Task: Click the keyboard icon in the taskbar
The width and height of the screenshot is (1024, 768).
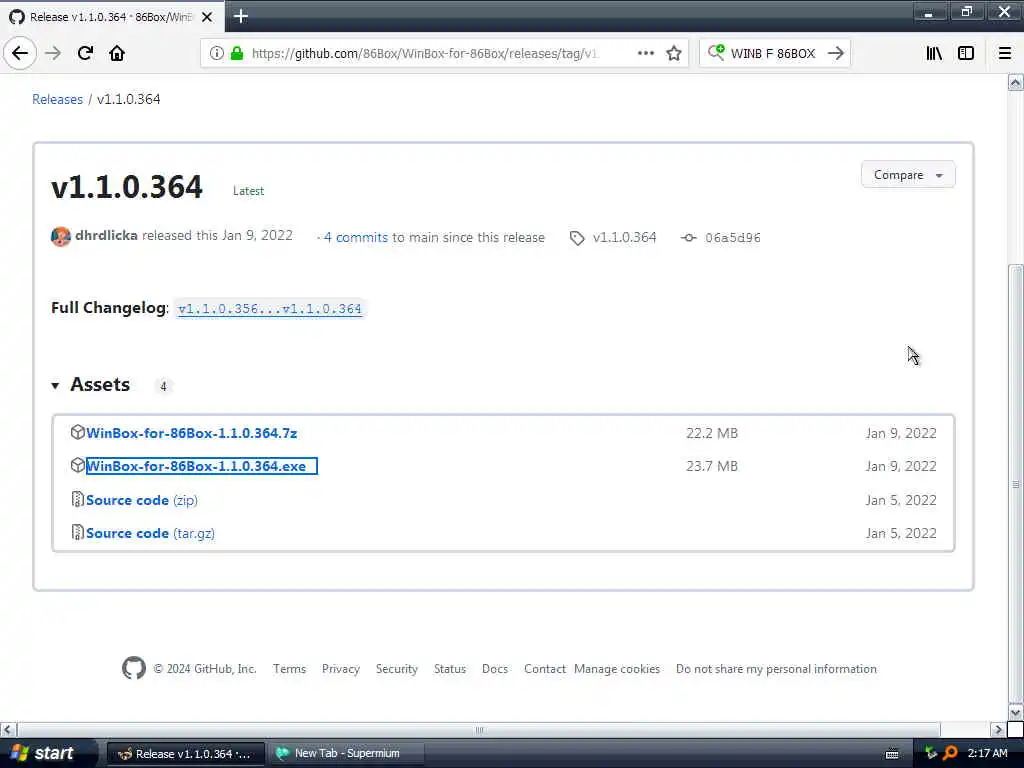Action: tap(891, 754)
